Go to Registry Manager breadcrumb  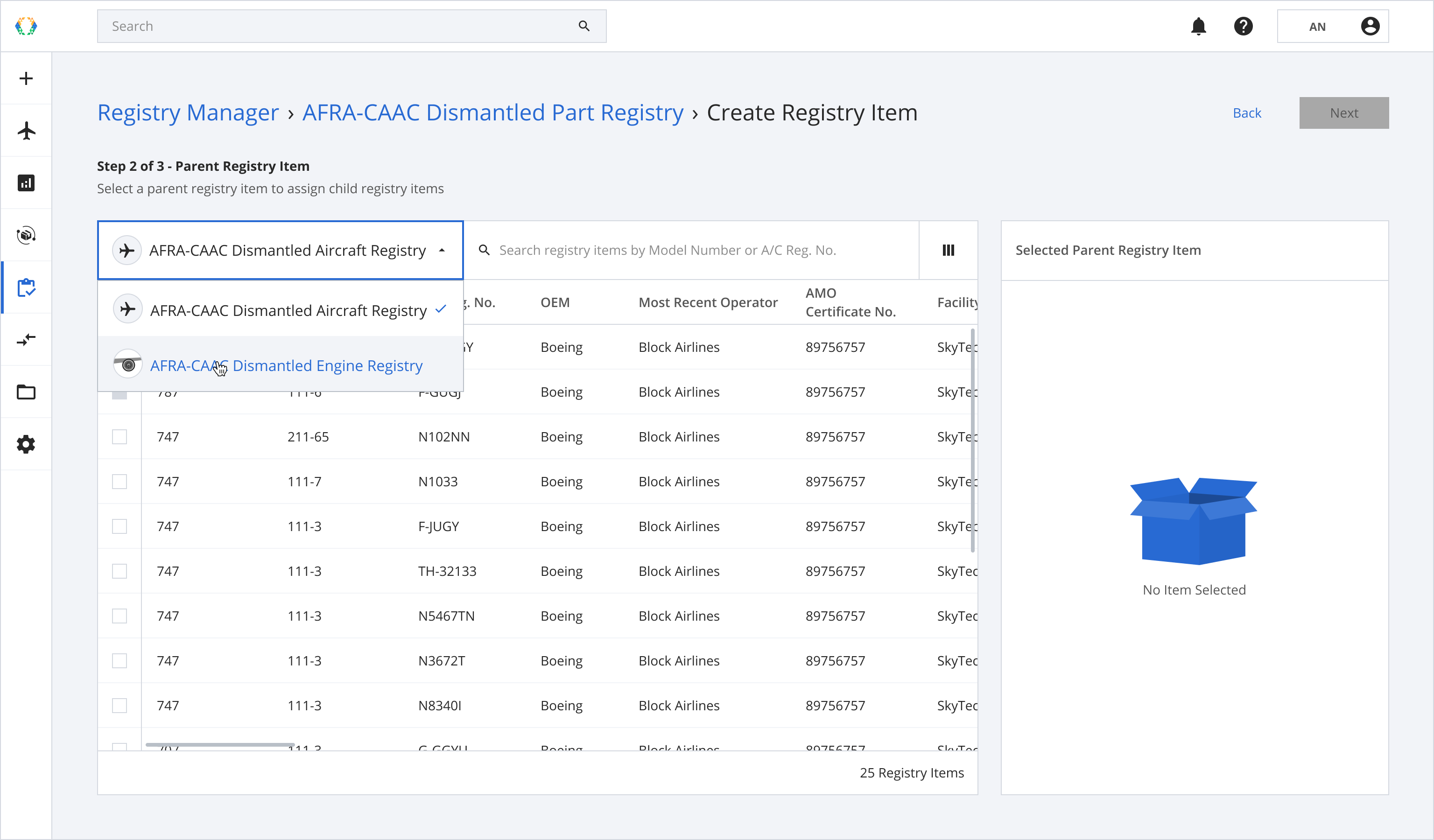coord(188,112)
